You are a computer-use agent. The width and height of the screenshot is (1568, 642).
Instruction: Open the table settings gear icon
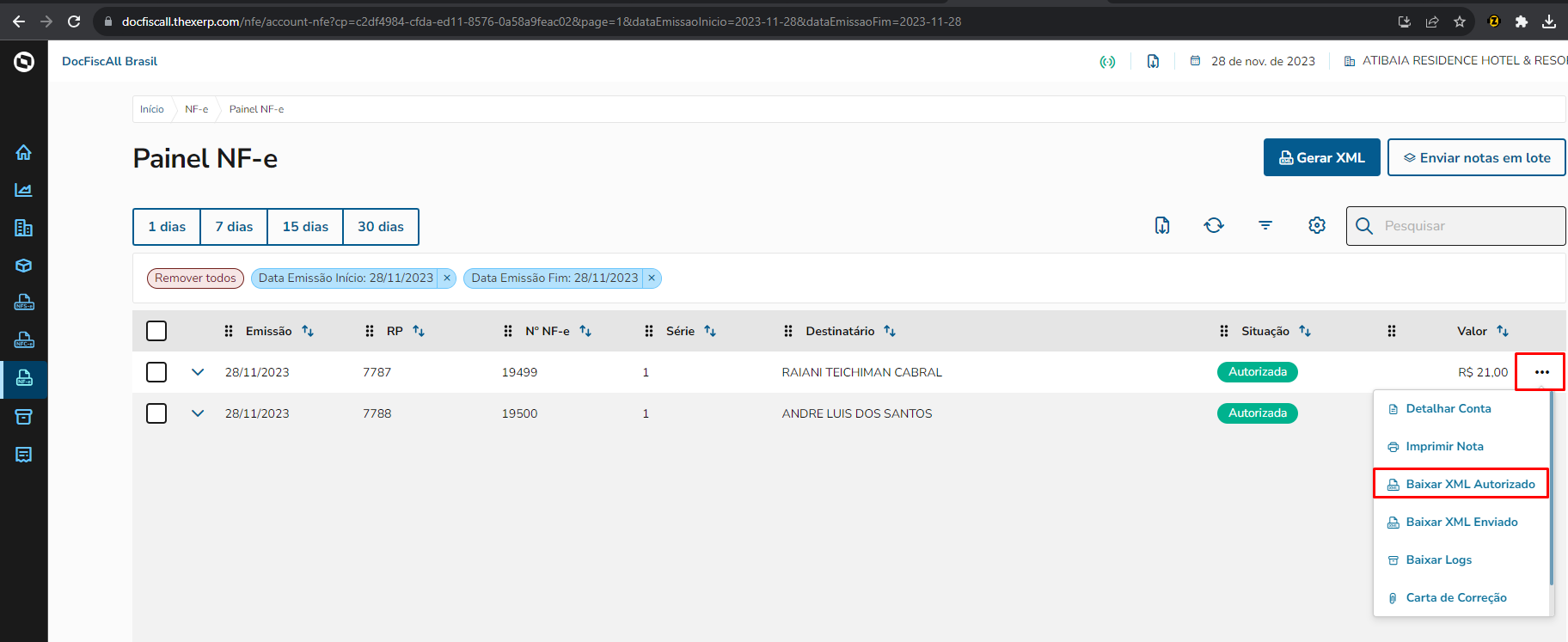(x=1317, y=225)
